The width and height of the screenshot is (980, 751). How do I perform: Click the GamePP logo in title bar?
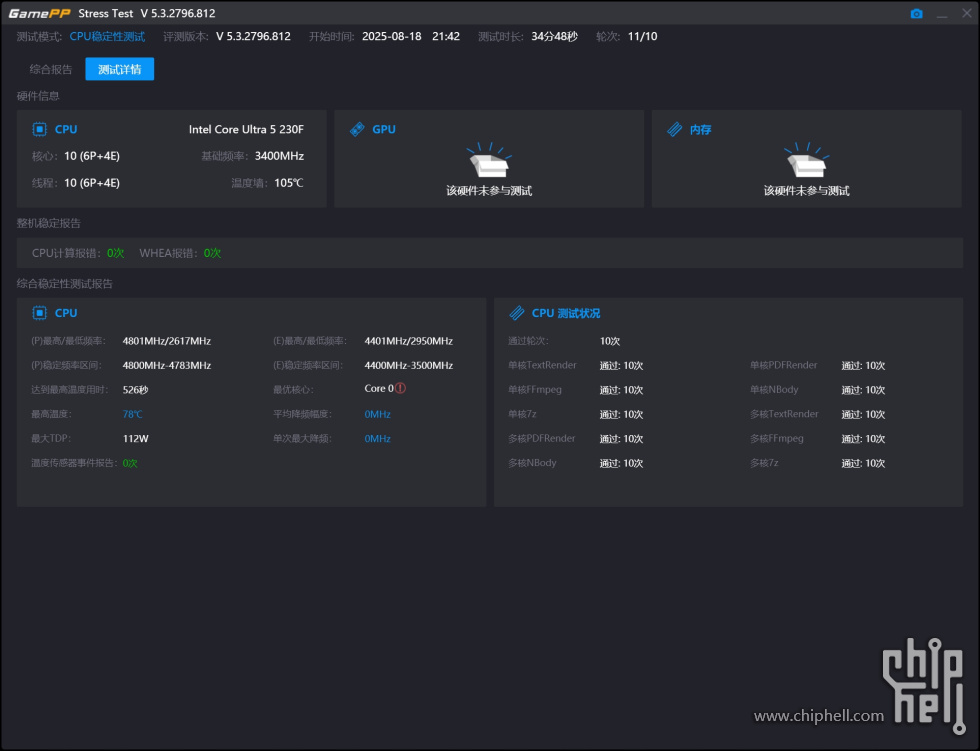[x=39, y=13]
